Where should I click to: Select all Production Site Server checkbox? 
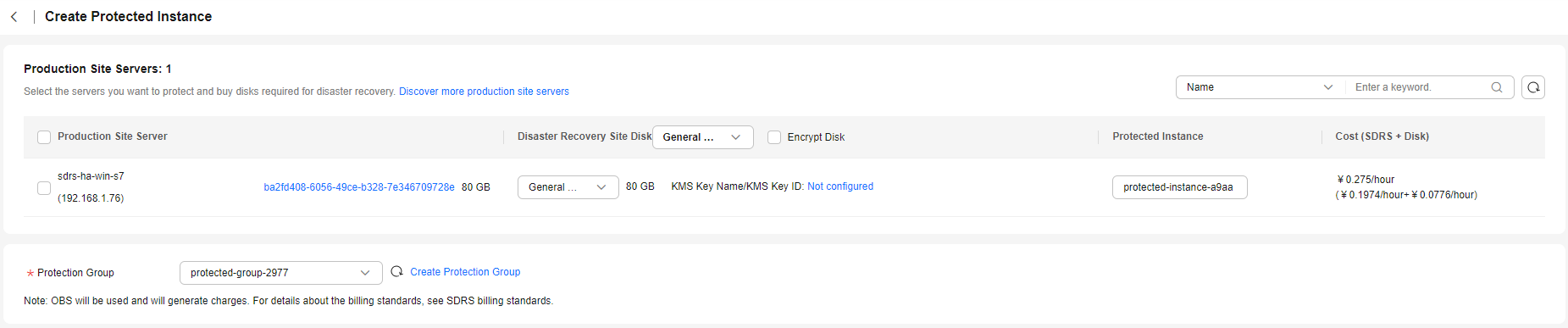44,137
